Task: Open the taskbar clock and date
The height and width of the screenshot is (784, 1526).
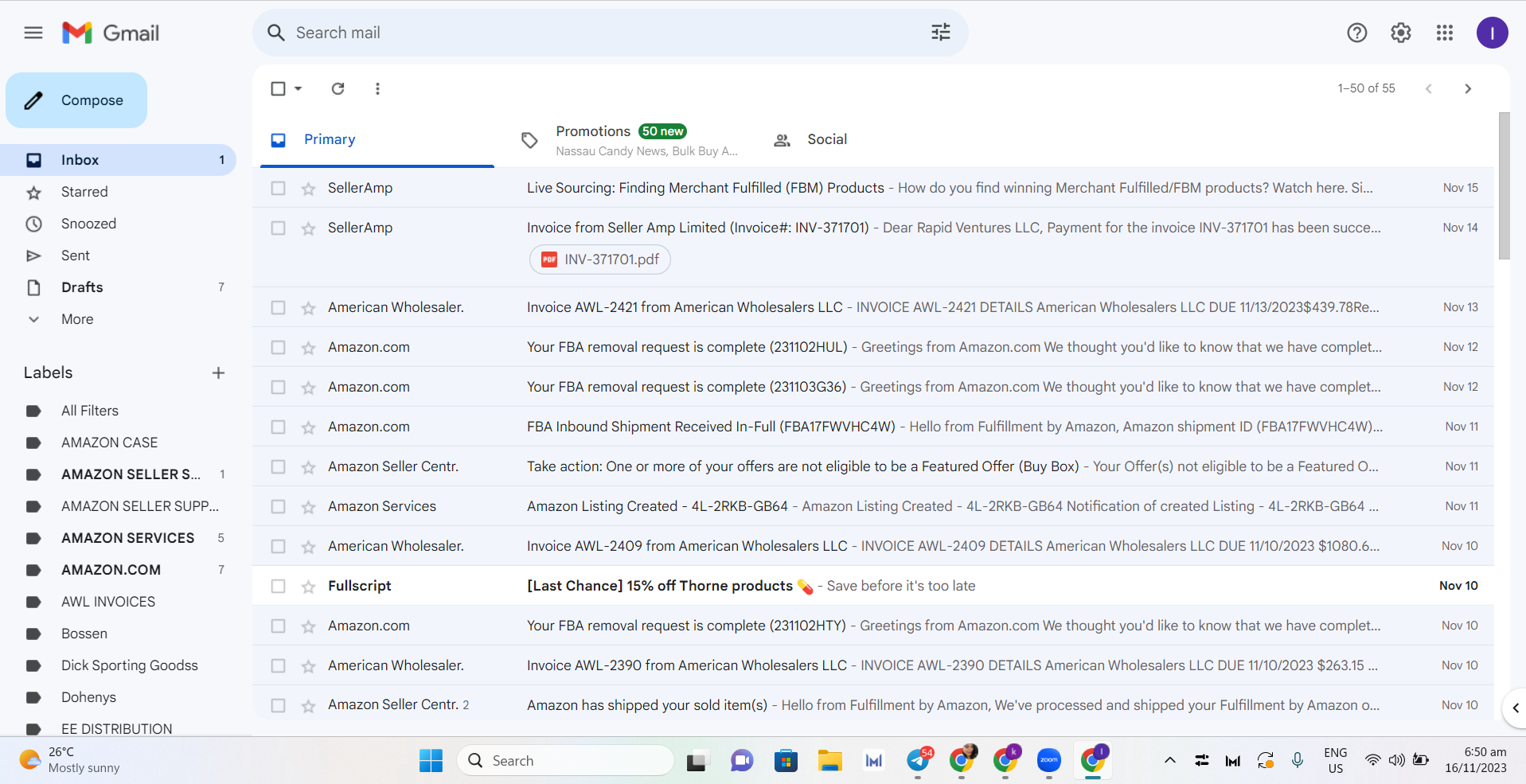Action: point(1476,760)
